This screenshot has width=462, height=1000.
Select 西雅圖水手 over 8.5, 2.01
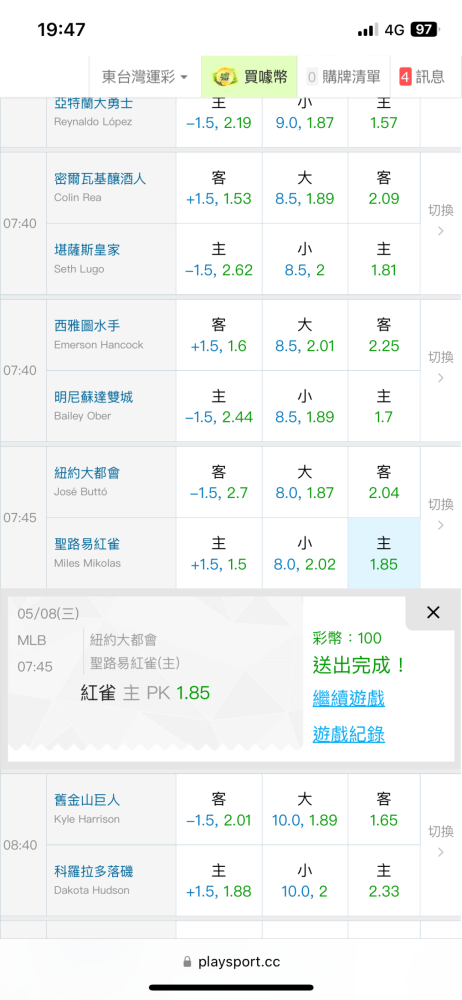304,335
